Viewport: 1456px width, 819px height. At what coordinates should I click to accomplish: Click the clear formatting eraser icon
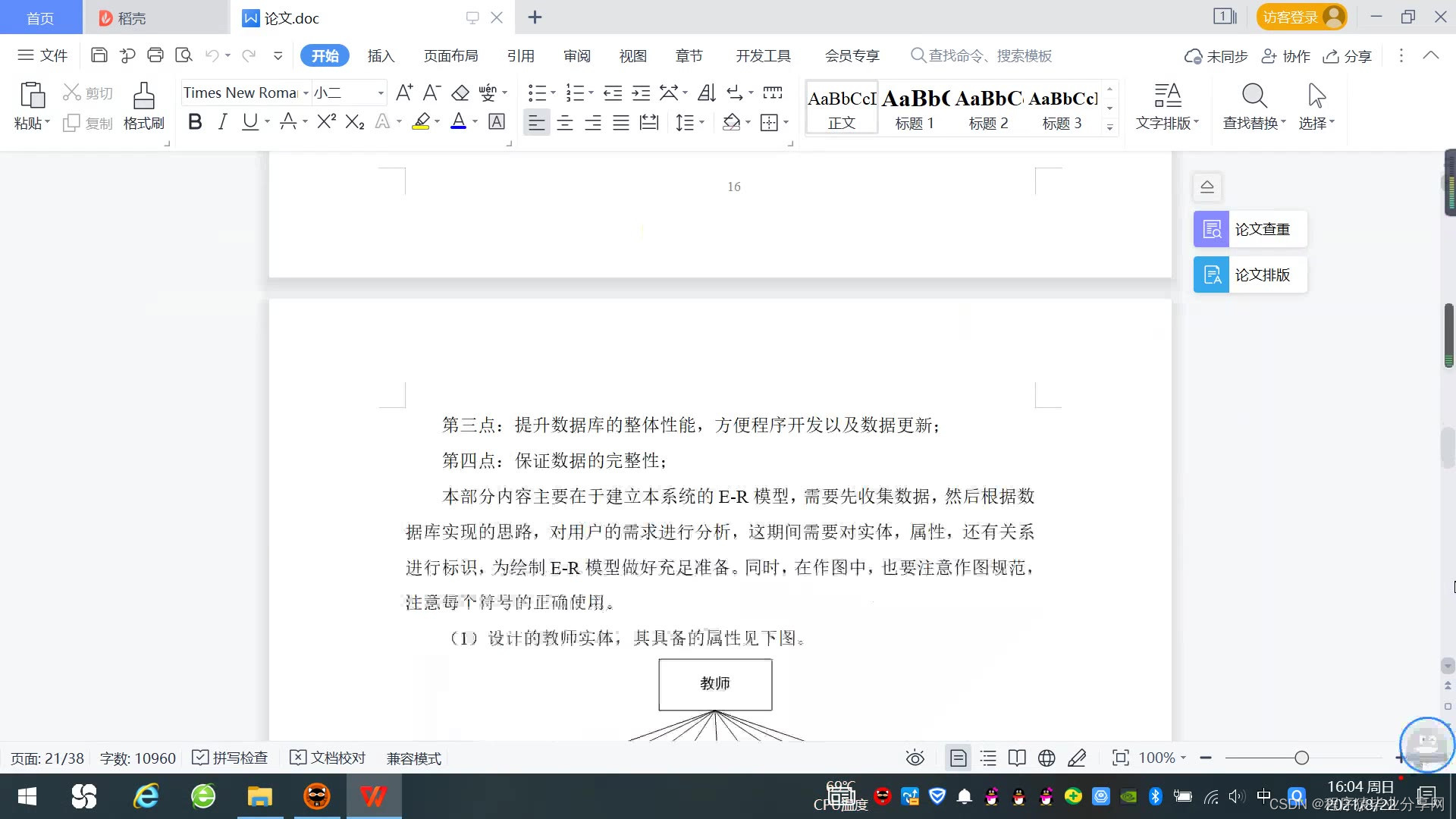(x=460, y=93)
